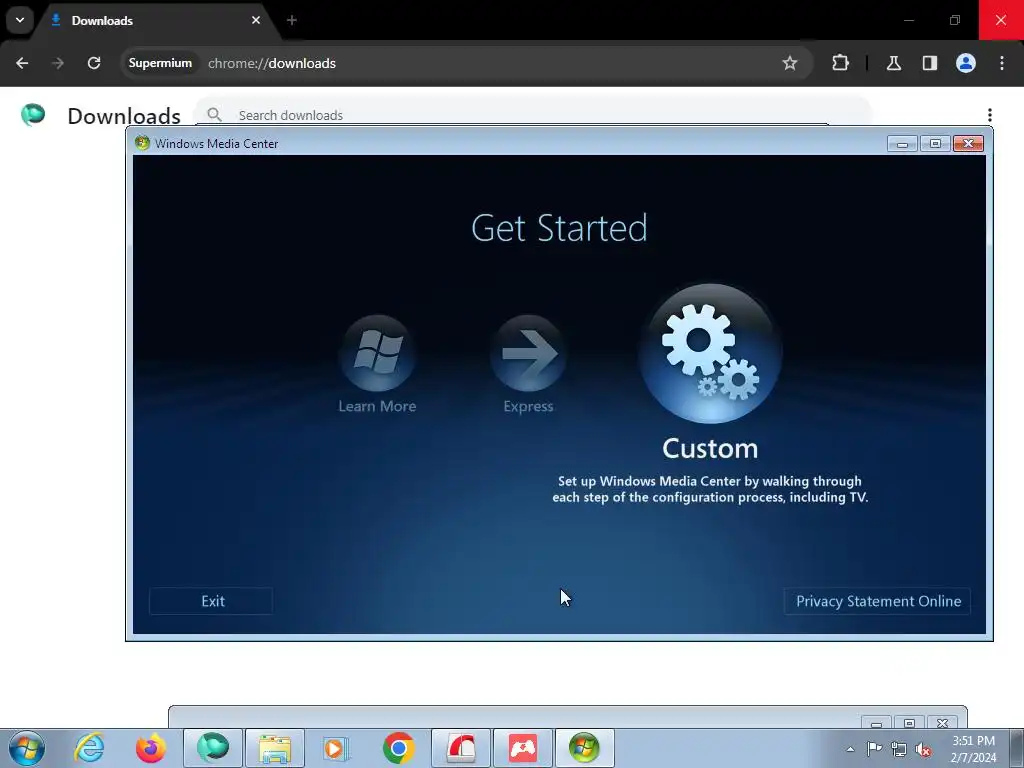Image resolution: width=1024 pixels, height=768 pixels.
Task: Open the Privacy Statement Online link
Action: 878,601
